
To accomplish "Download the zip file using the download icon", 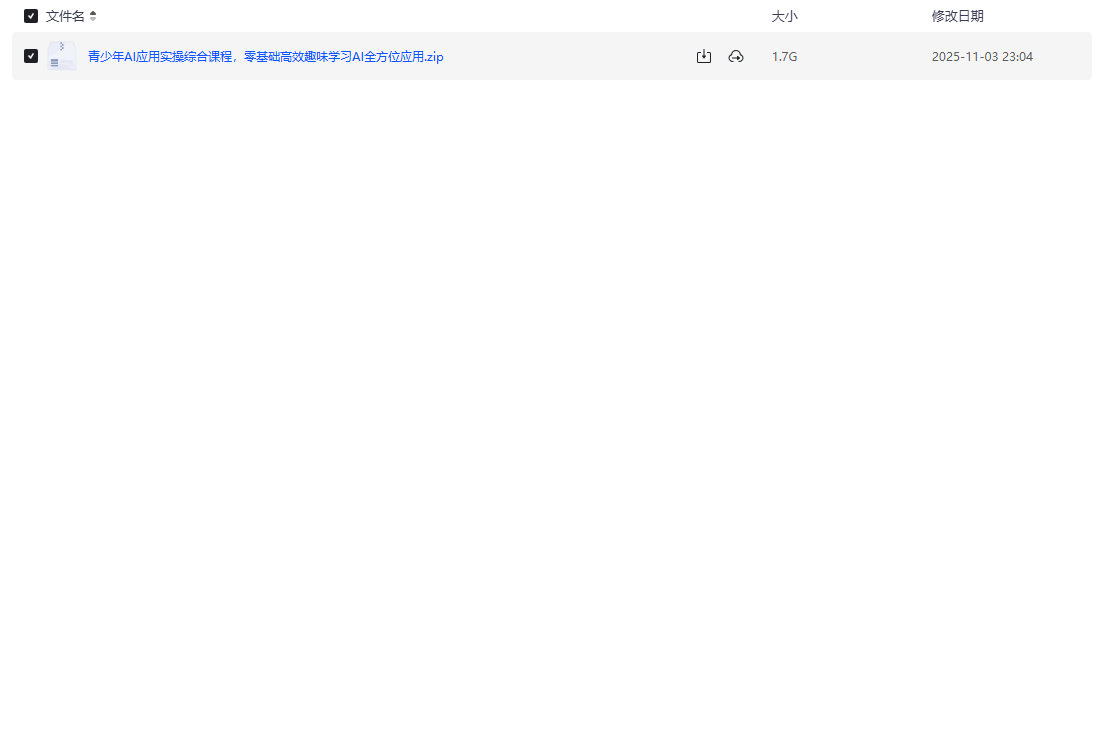I will (x=704, y=57).
